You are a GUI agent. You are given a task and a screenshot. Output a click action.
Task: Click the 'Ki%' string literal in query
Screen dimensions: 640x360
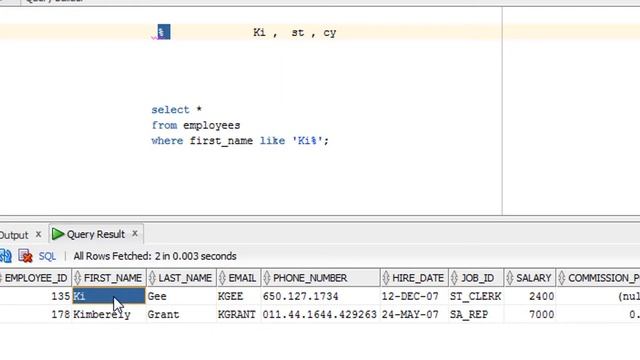pos(307,141)
